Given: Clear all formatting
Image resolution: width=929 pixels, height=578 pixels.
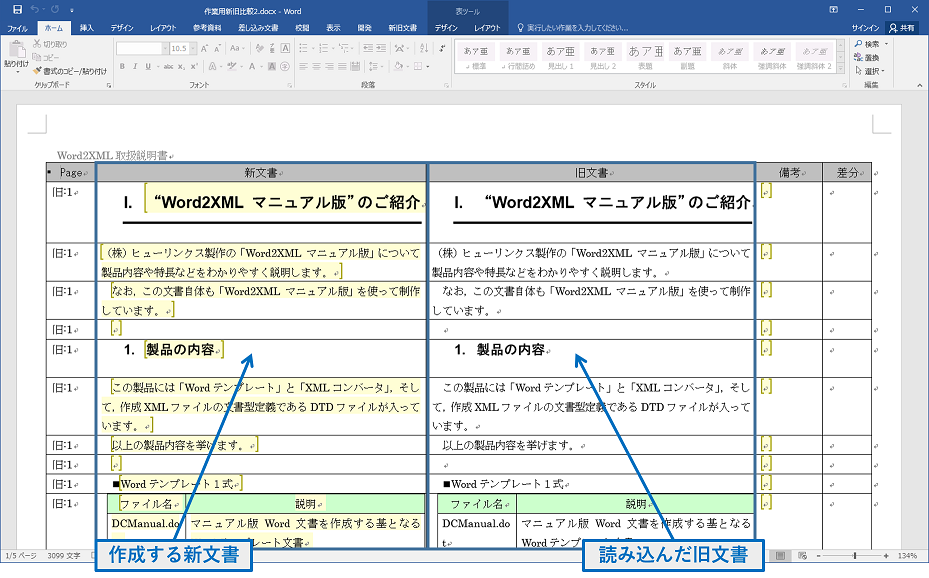Looking at the screenshot, I should point(260,49).
